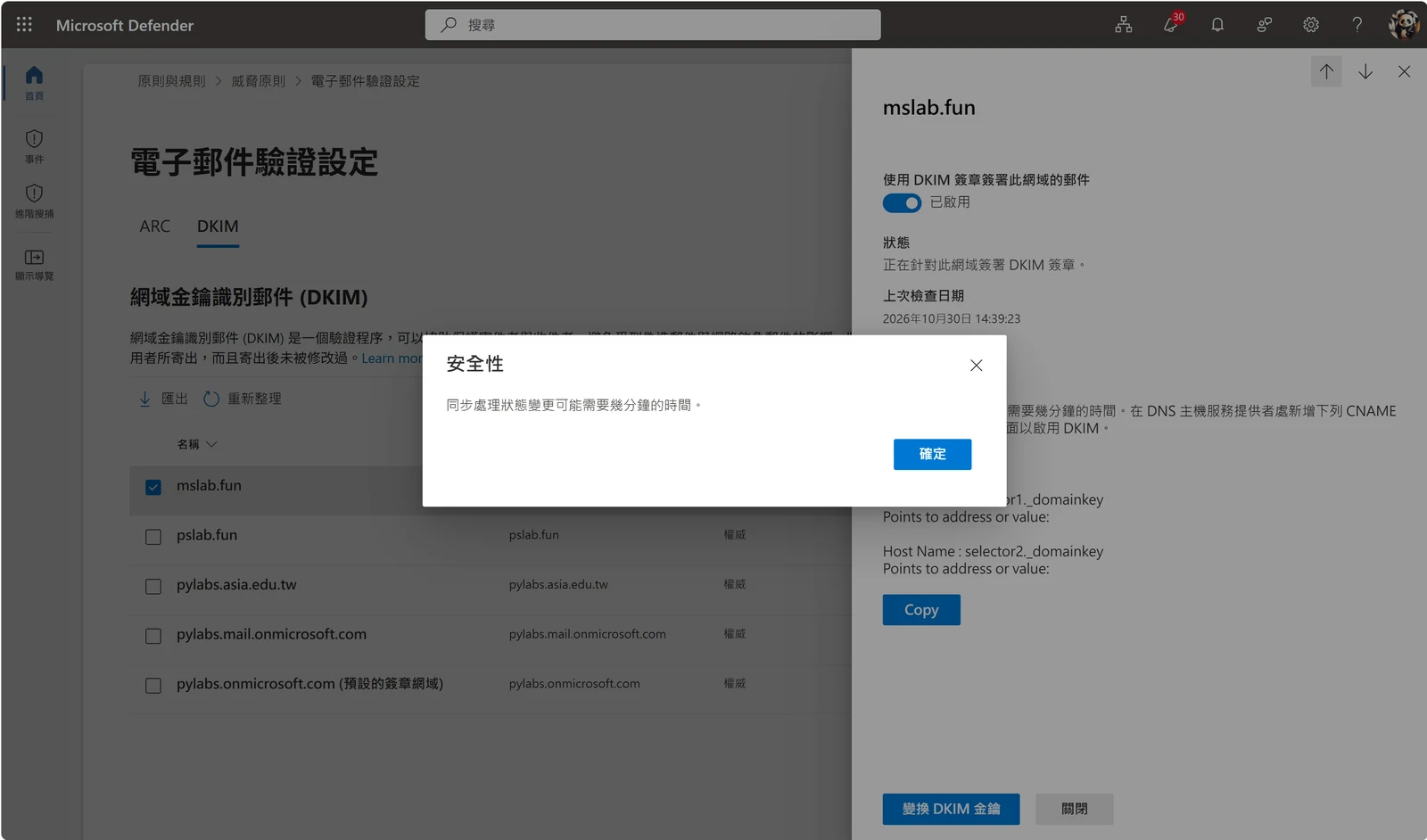Viewport: 1427px width, 840px height.
Task: Open Incidents (事件) shield icon in sidebar
Action: (34, 147)
